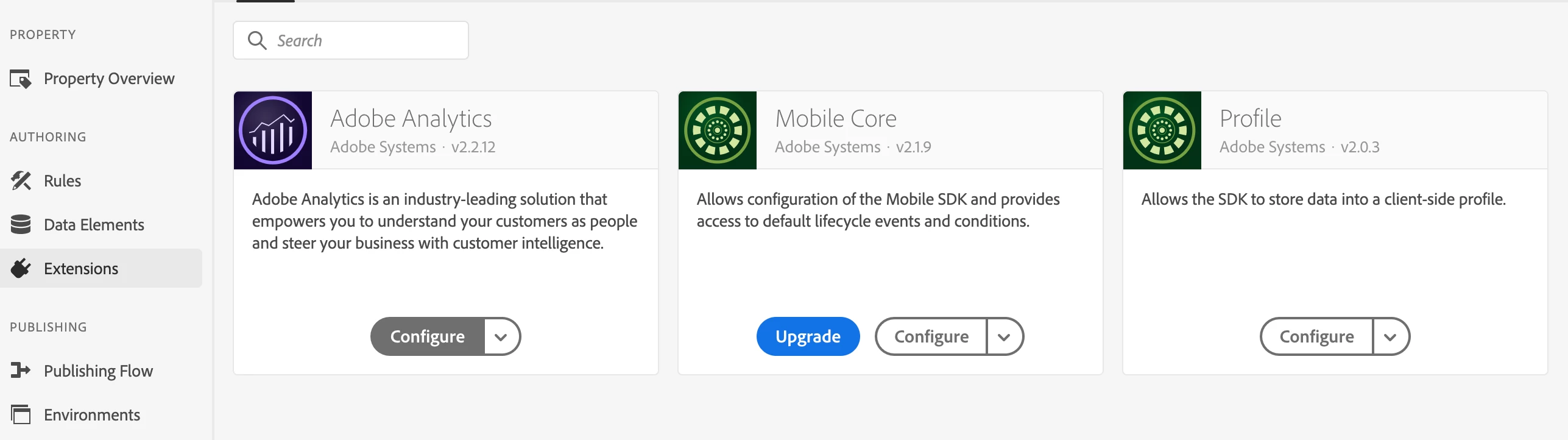Click the Mobile Core extension logo

(718, 130)
